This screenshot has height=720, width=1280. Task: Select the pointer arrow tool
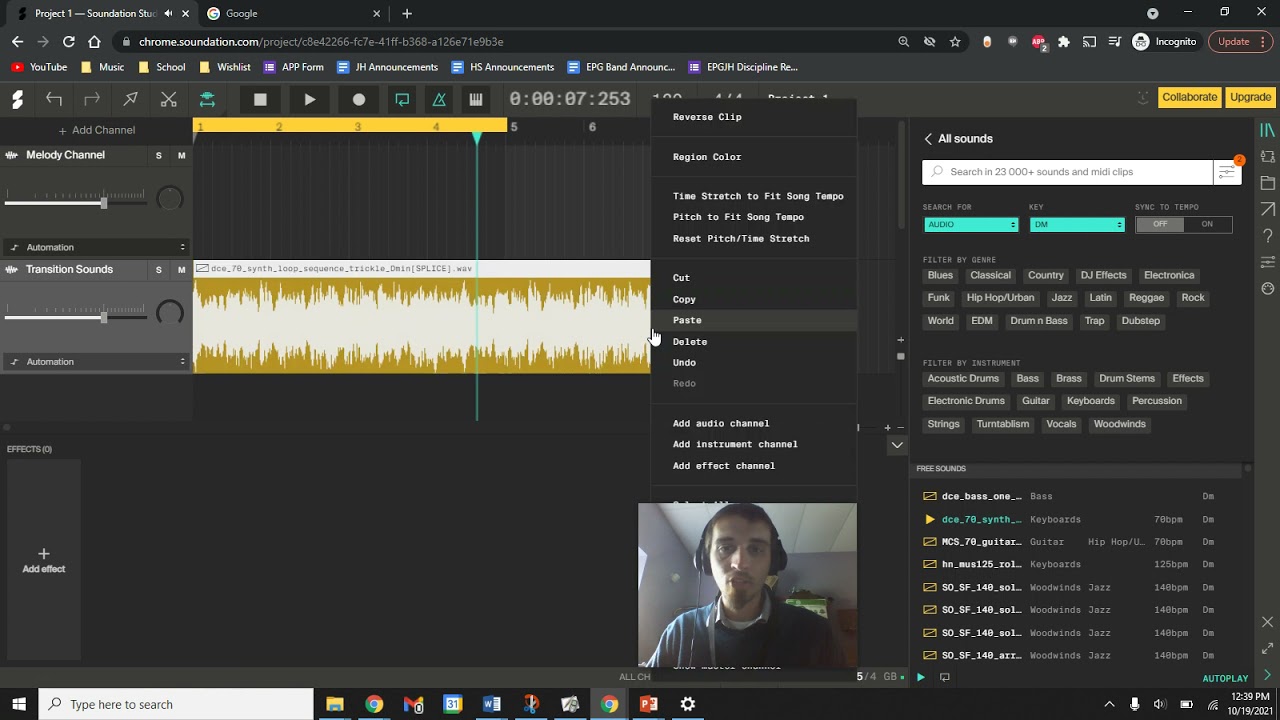130,99
